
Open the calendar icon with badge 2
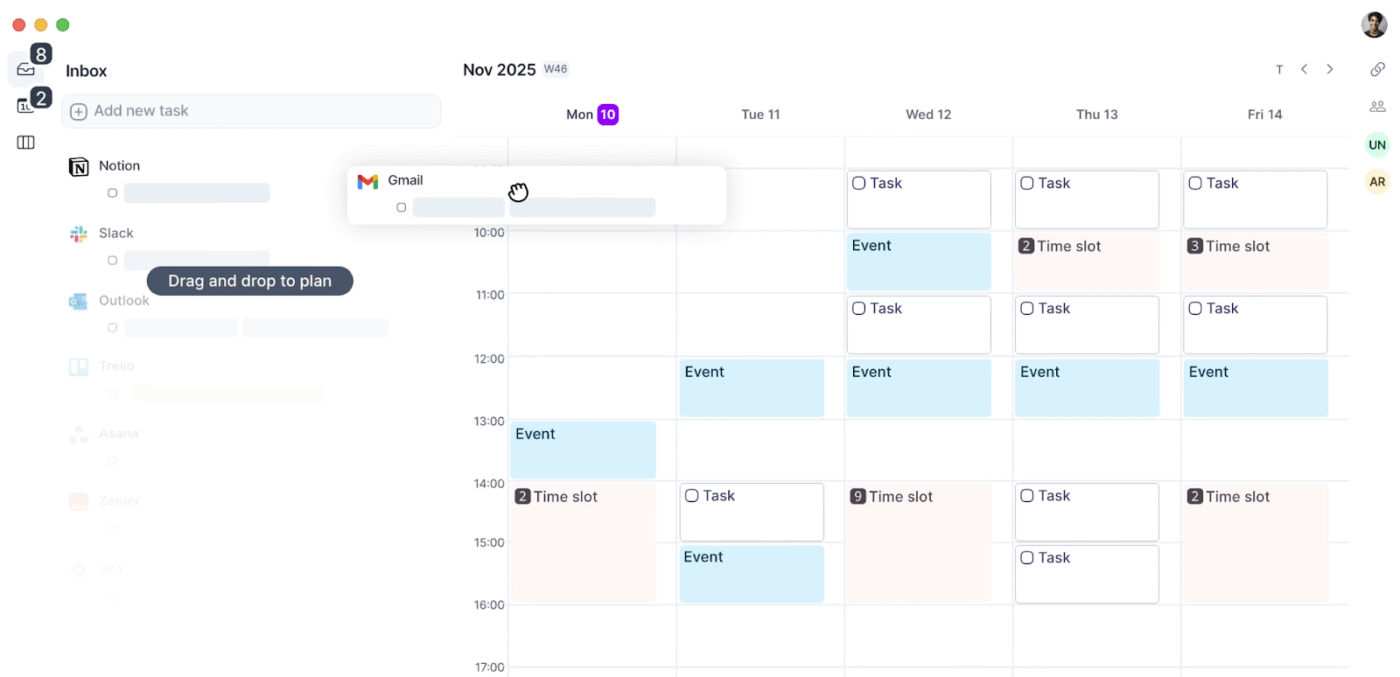click(x=26, y=106)
